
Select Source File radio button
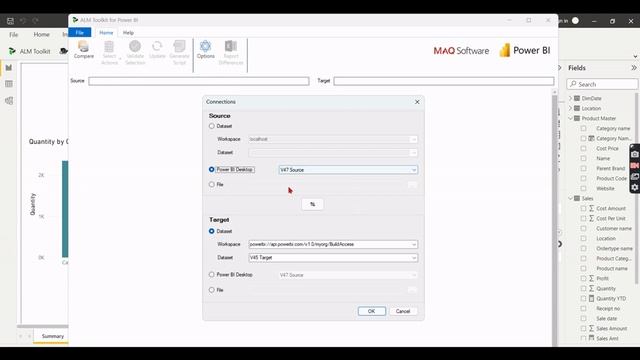[211, 184]
